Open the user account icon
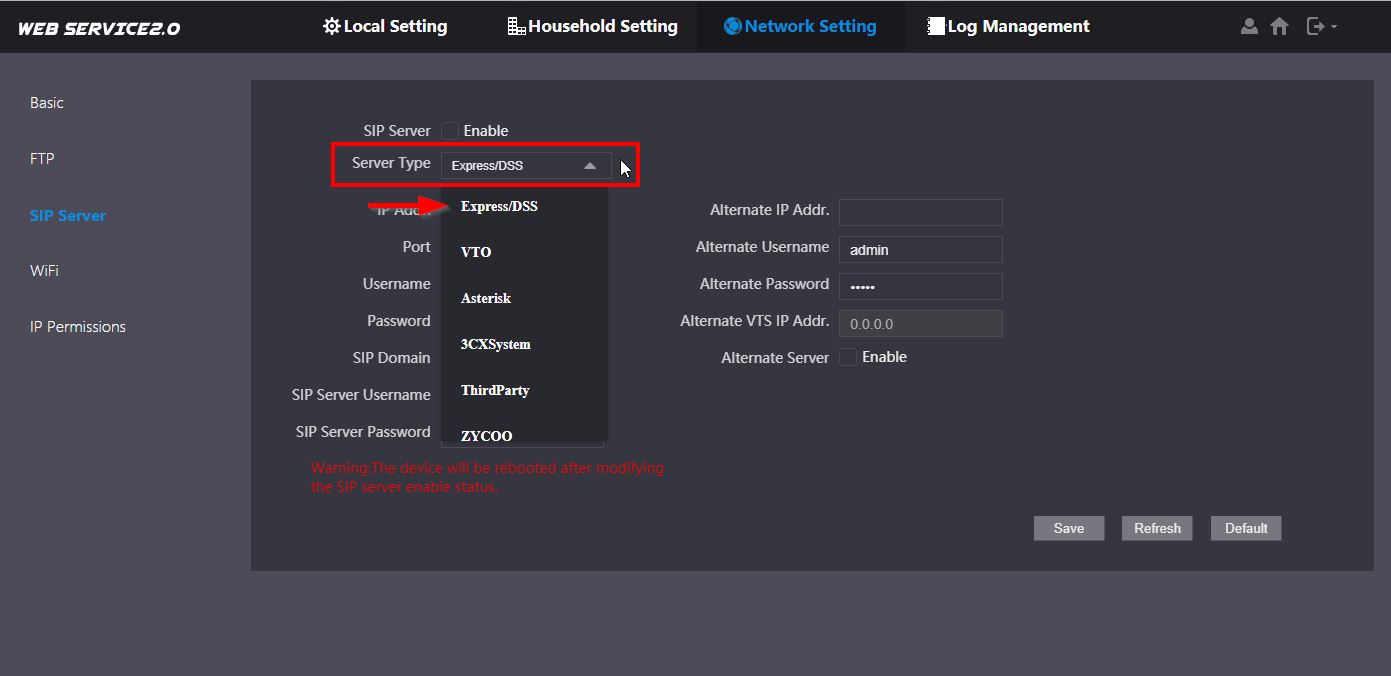The image size is (1391, 676). [1249, 27]
